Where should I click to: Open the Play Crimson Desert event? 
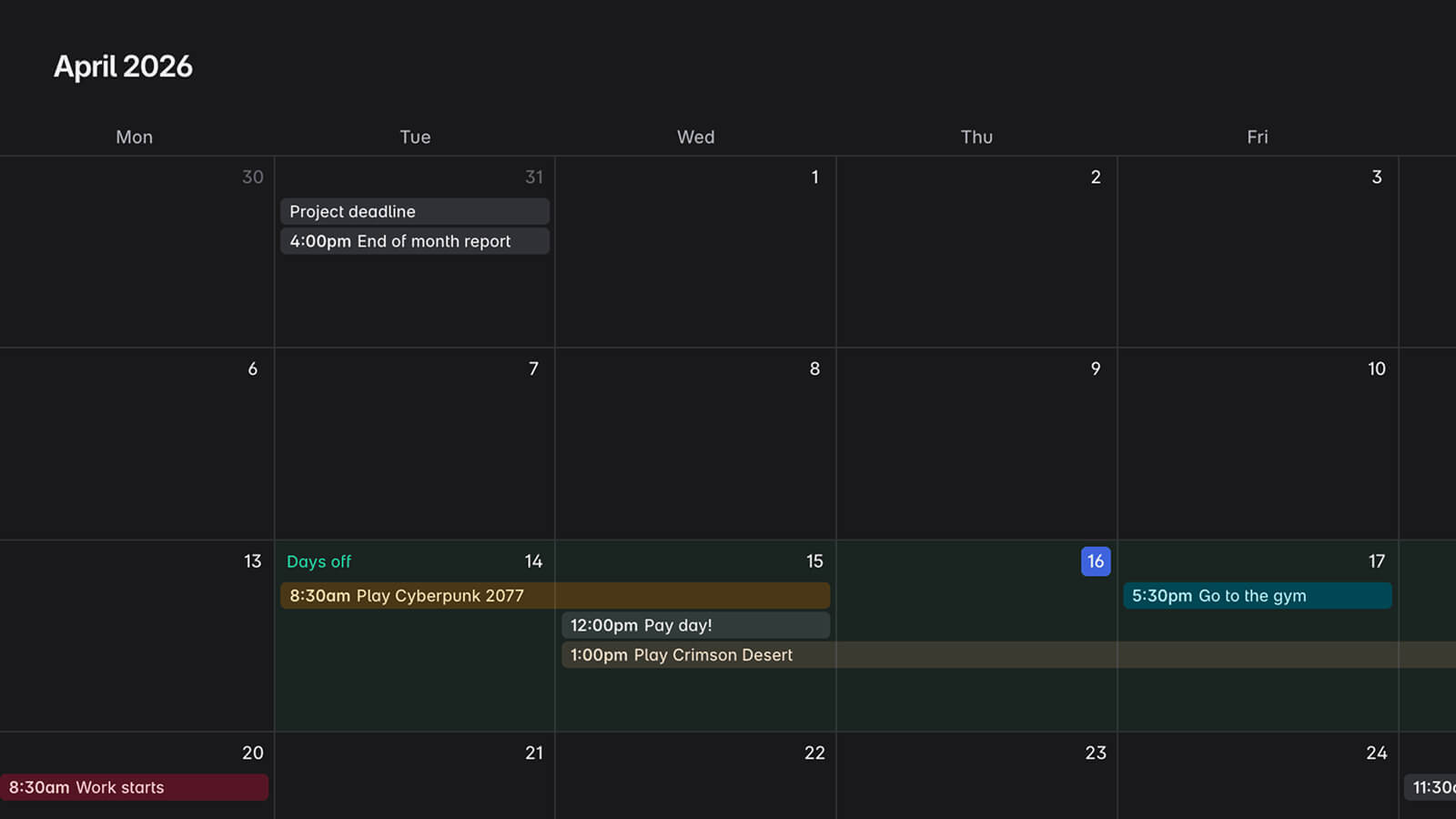1008,655
